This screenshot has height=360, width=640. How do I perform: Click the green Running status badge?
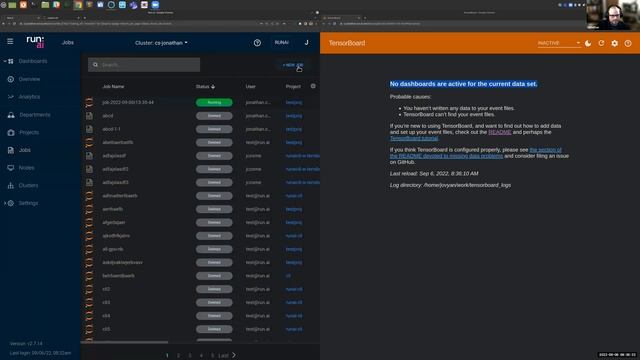click(x=214, y=102)
